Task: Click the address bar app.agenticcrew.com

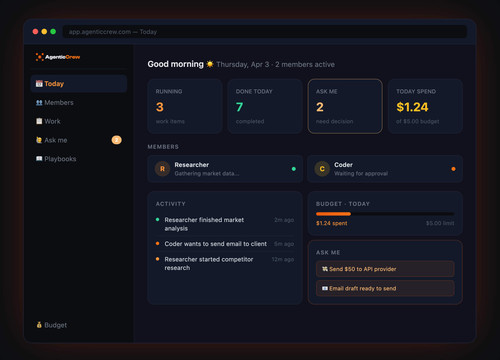Action: click(x=265, y=32)
